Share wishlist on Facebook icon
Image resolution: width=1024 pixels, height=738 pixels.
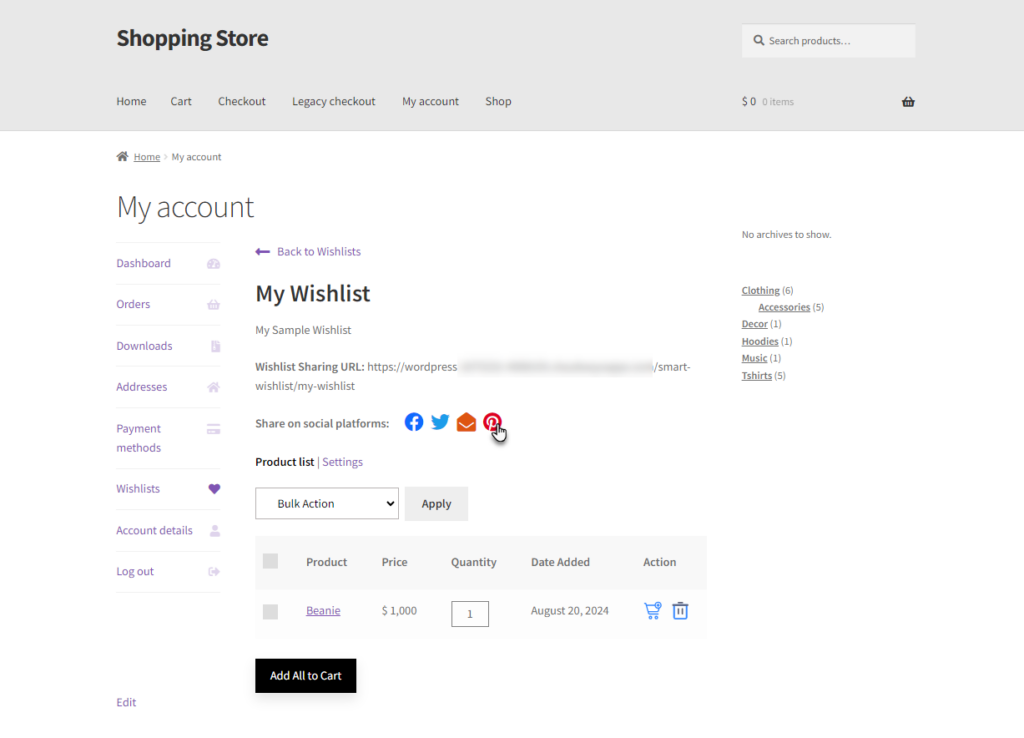coord(413,422)
